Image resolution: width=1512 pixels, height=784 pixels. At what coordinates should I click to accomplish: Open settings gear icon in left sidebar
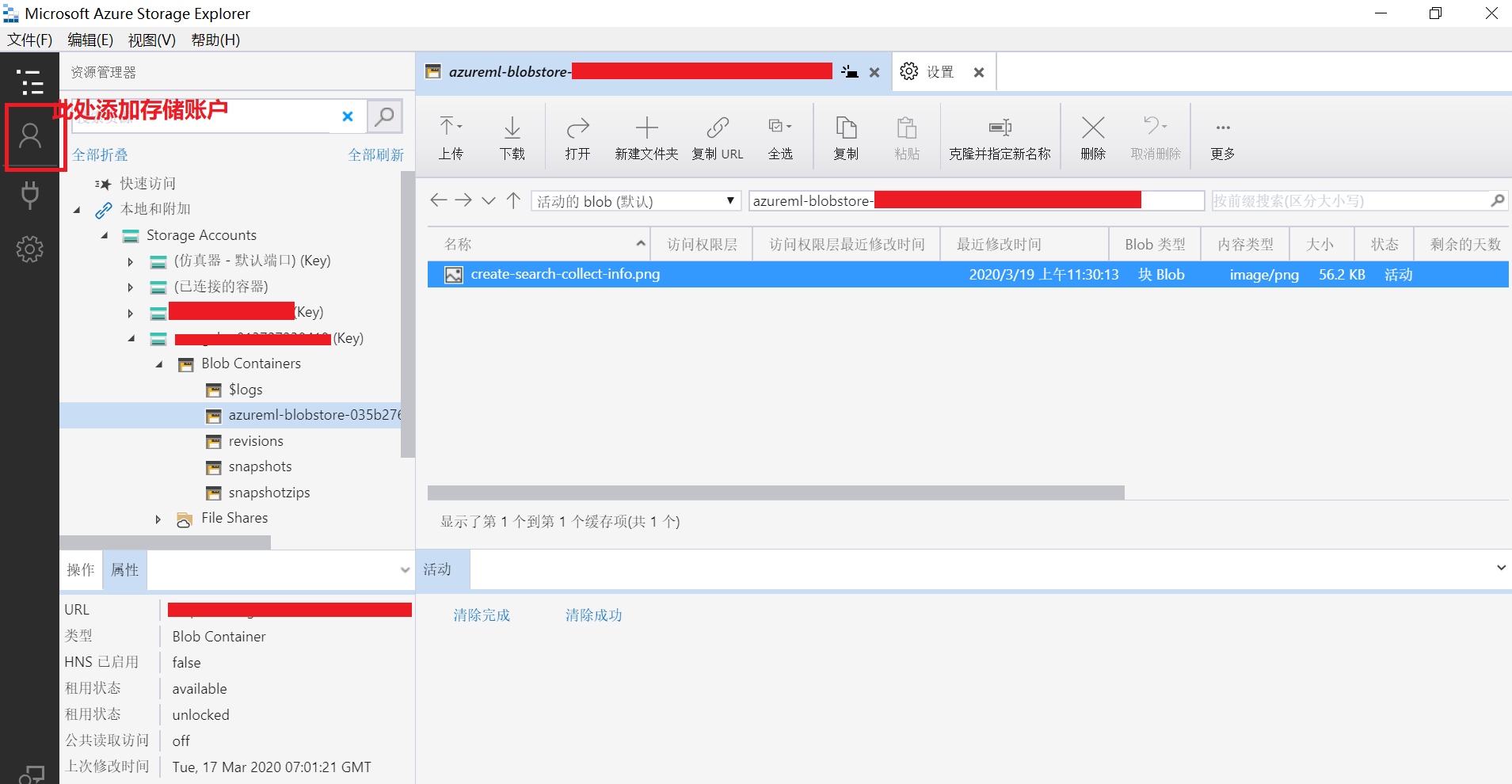[30, 249]
